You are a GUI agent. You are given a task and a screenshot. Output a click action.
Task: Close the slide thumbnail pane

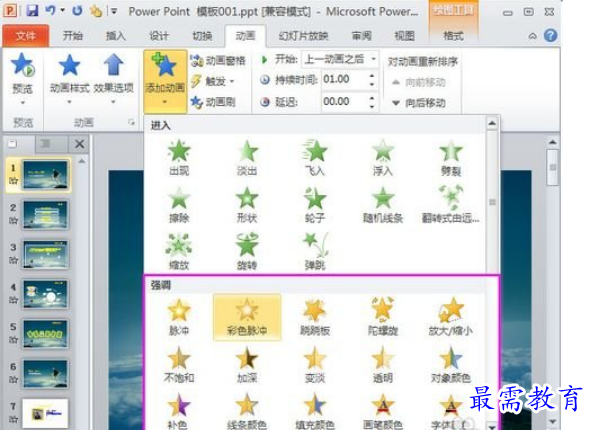coord(80,144)
